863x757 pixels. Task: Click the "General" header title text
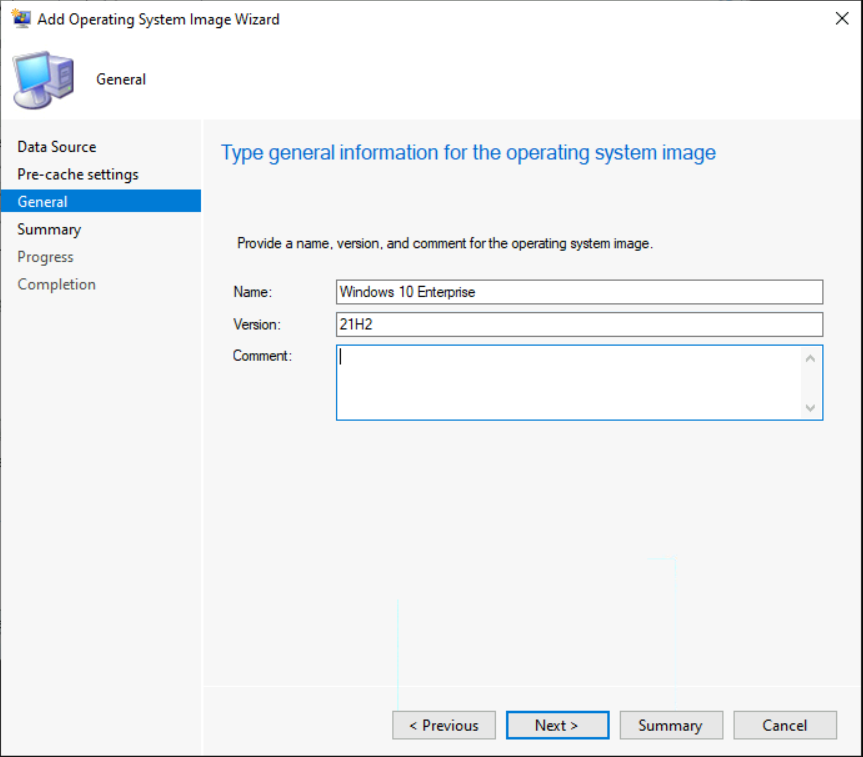click(x=121, y=79)
